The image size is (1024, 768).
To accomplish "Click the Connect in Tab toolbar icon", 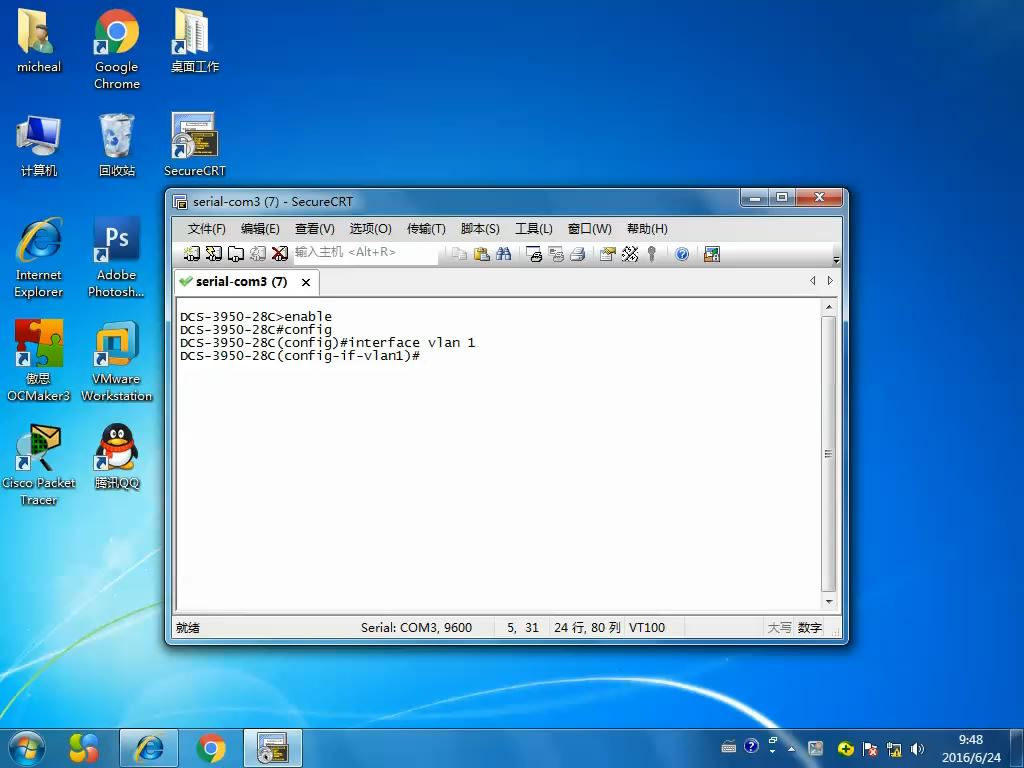I will pos(236,254).
